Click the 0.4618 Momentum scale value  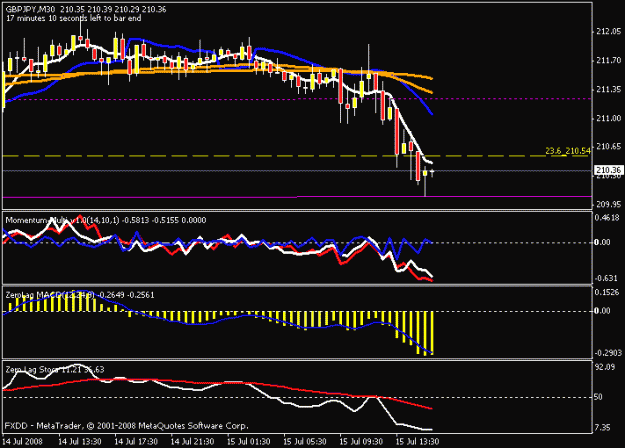pos(607,218)
